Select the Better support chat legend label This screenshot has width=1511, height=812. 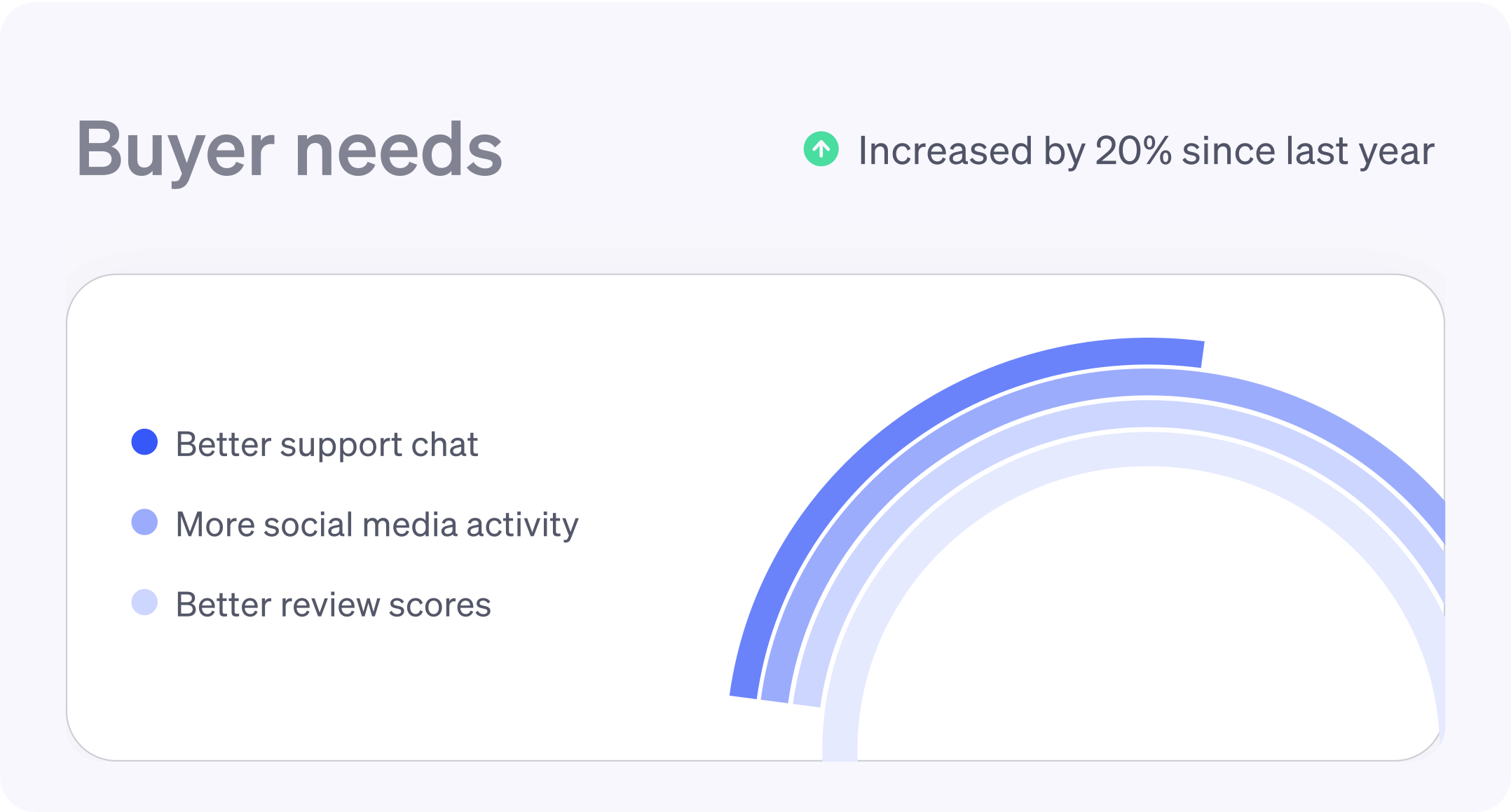pos(327,444)
